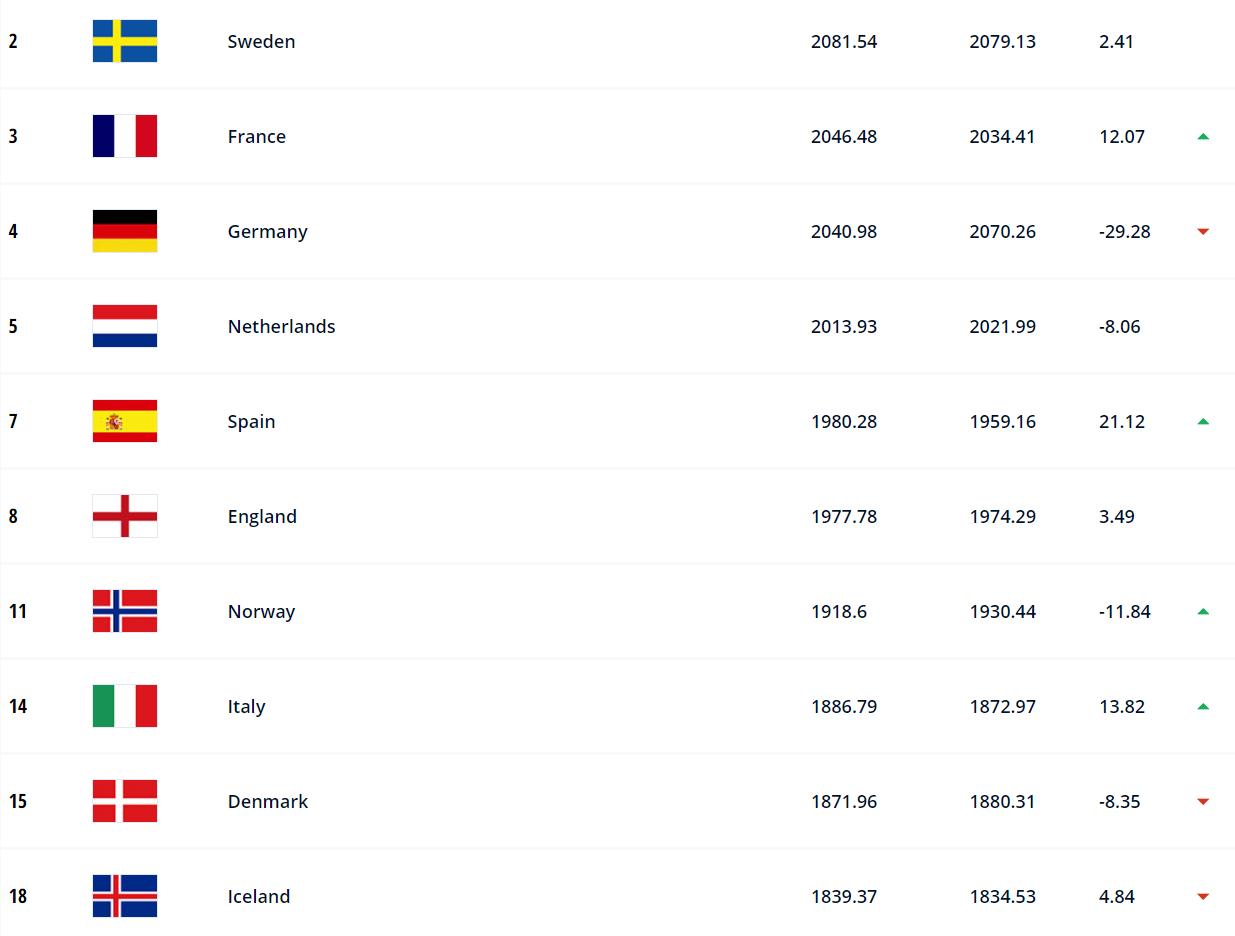Click the Denmark flag icon
Image resolution: width=1235 pixels, height=936 pixels.
(x=125, y=801)
